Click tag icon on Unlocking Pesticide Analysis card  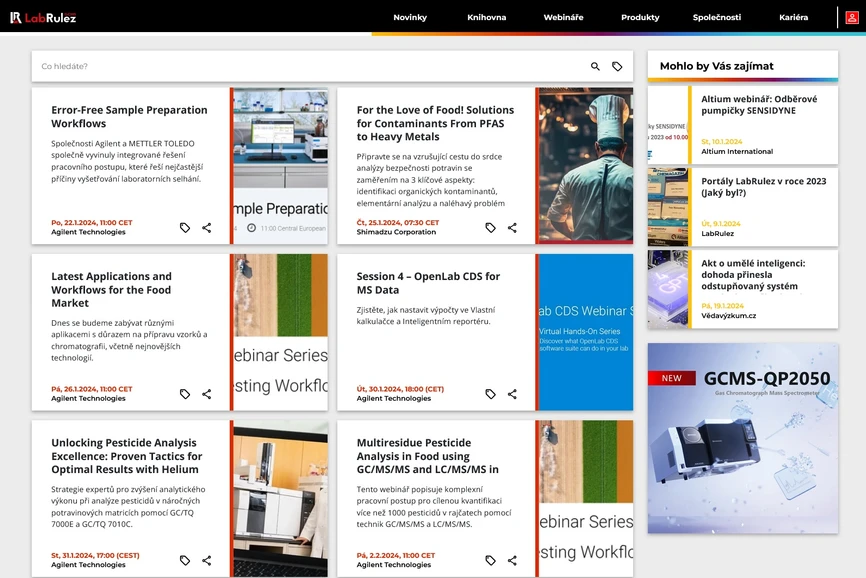[185, 561]
